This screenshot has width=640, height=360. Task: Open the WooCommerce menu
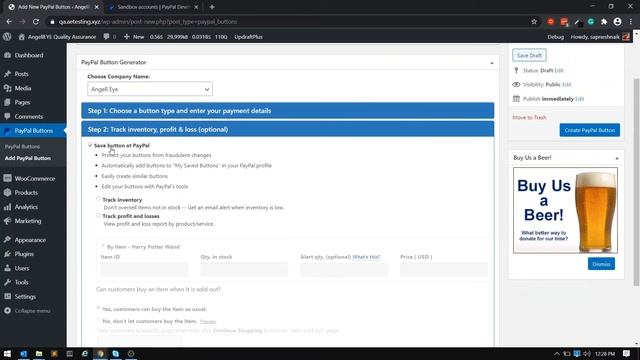pos(34,178)
